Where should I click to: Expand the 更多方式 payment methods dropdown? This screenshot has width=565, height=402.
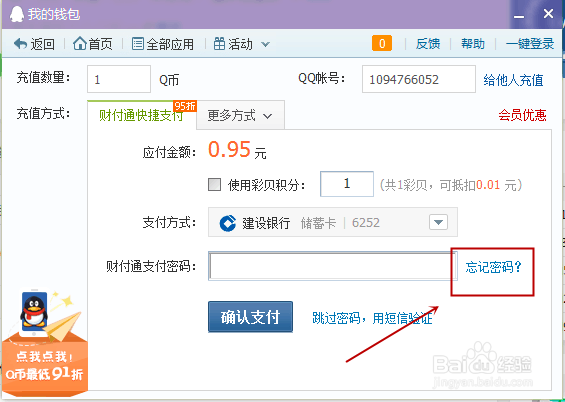point(240,116)
